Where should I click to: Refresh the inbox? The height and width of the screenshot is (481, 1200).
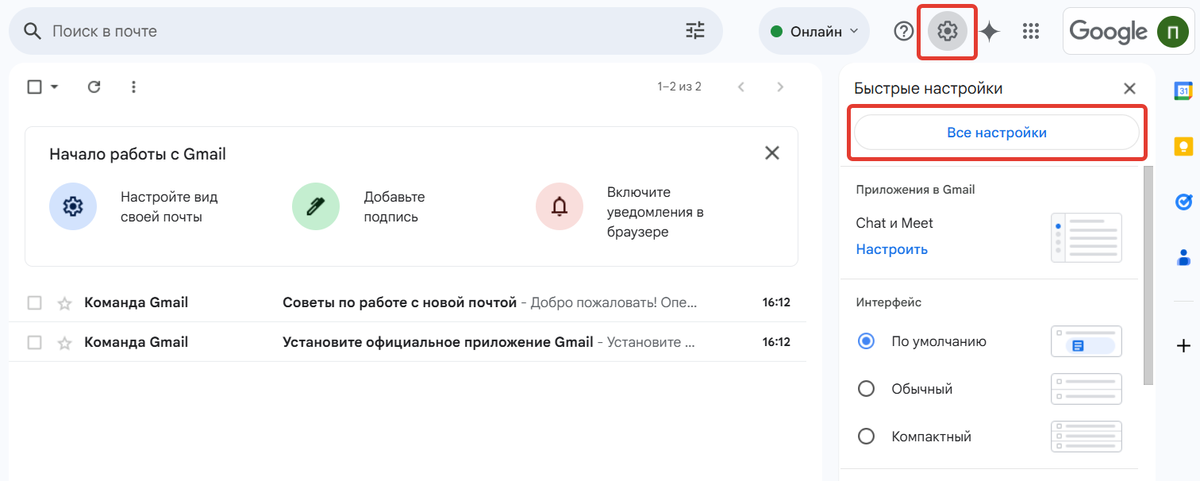pyautogui.click(x=94, y=87)
